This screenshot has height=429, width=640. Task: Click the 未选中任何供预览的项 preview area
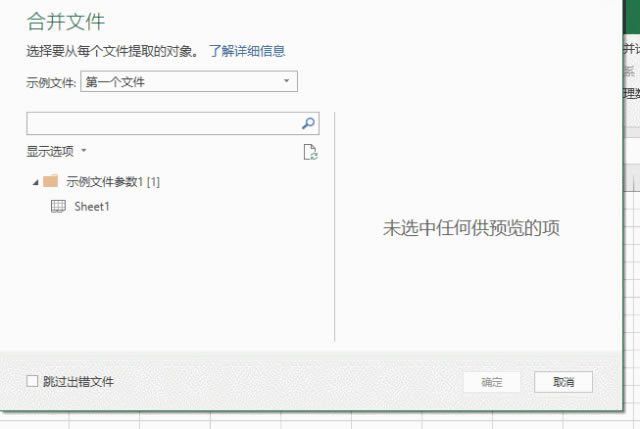[471, 228]
